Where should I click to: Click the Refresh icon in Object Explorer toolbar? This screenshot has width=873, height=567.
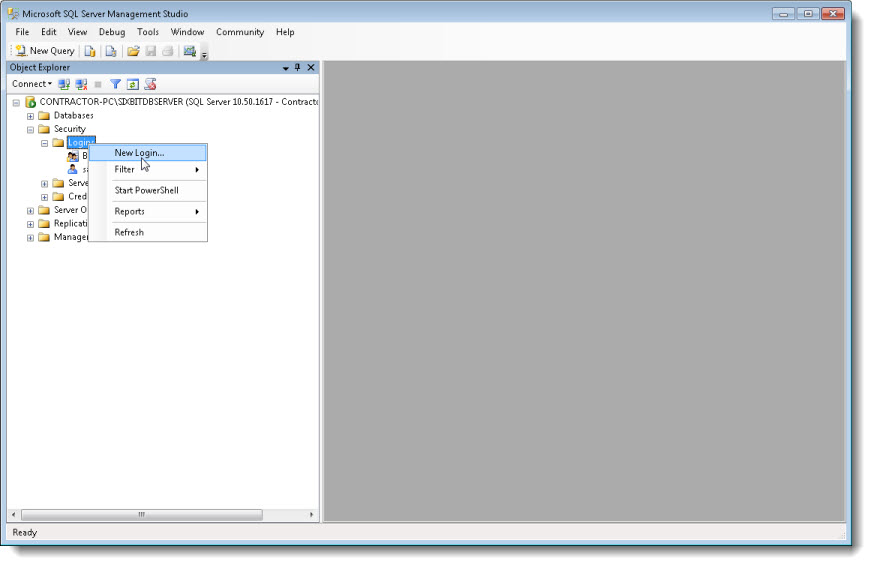(133, 85)
